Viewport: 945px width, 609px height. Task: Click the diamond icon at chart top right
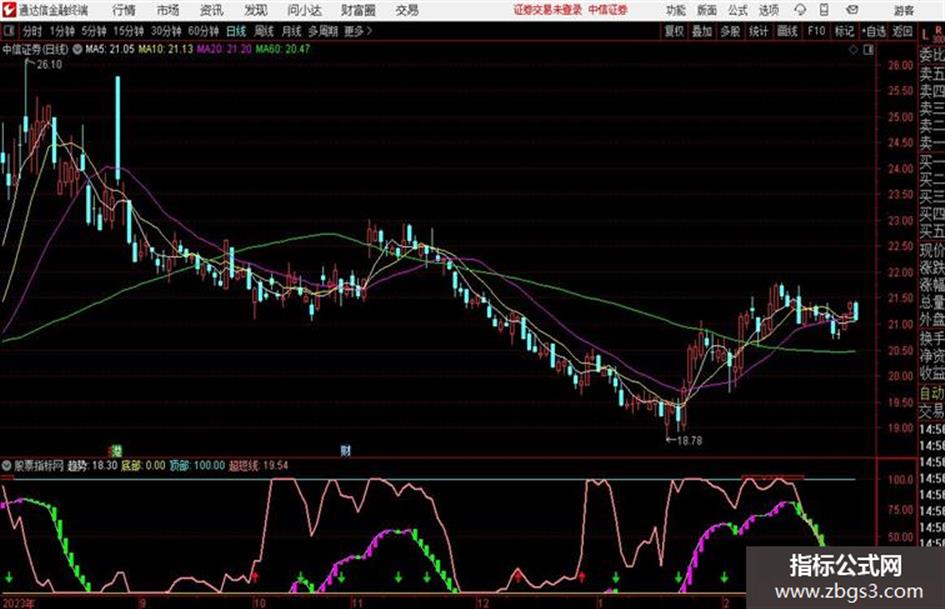click(853, 50)
